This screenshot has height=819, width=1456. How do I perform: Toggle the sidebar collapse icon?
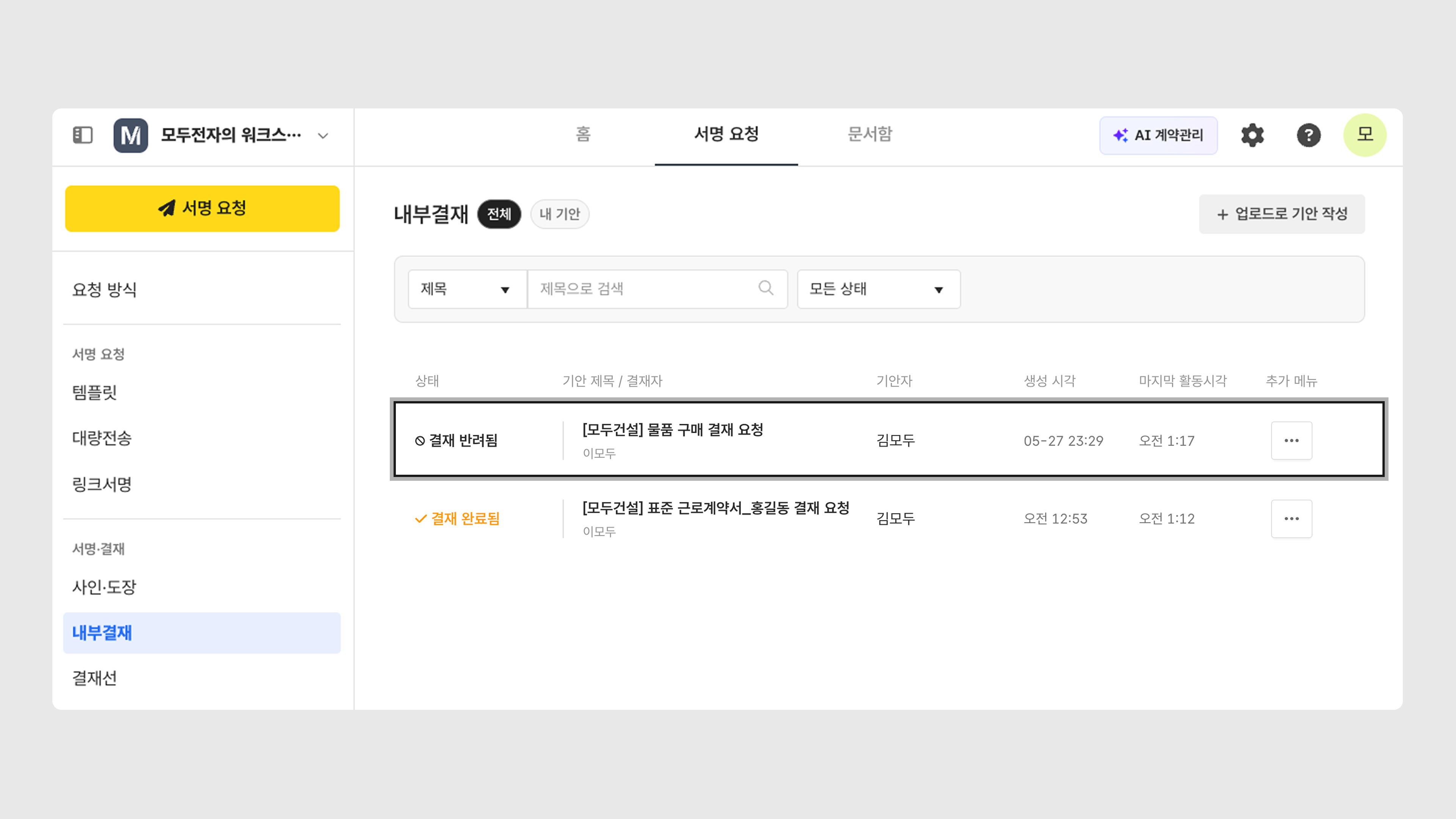tap(83, 135)
